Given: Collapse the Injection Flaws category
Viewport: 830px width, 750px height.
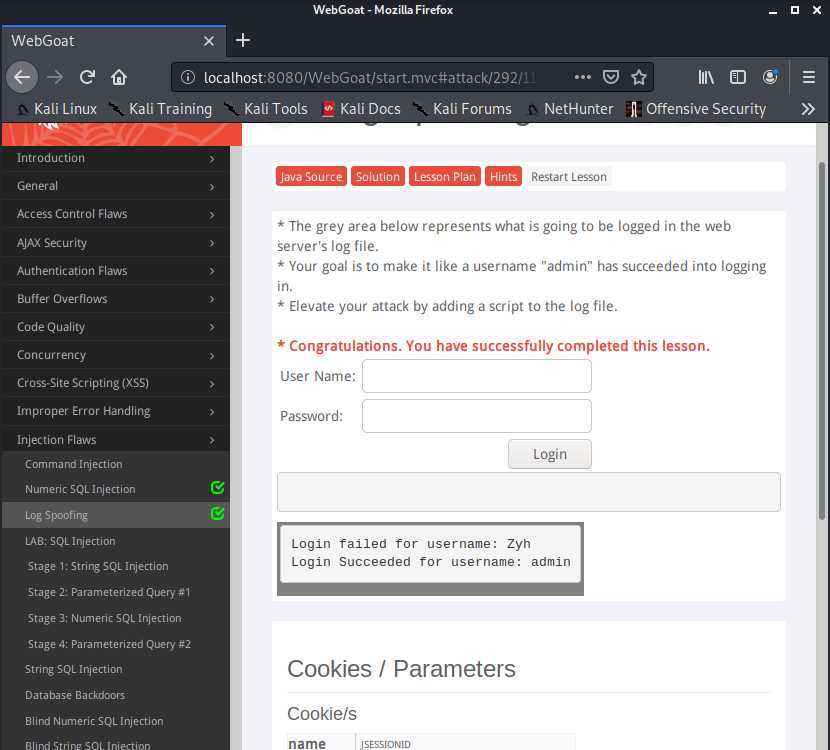Looking at the screenshot, I should click(115, 440).
